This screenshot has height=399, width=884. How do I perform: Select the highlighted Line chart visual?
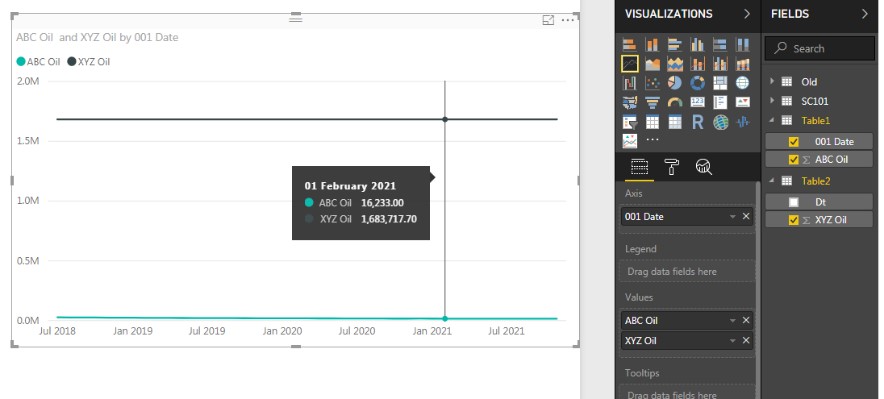click(x=630, y=64)
